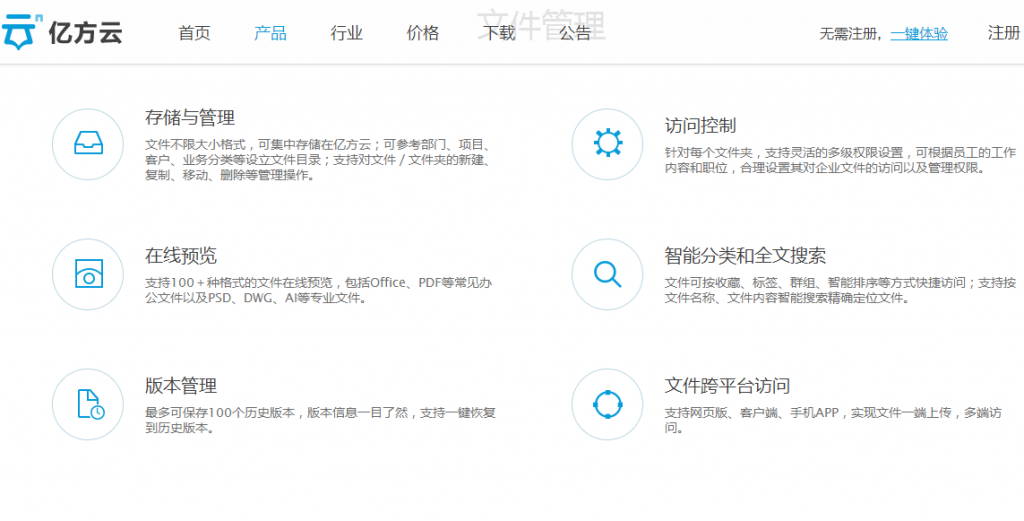This screenshot has width=1024, height=521.
Task: Click the 在线预览 eye preview icon
Action: [88, 274]
